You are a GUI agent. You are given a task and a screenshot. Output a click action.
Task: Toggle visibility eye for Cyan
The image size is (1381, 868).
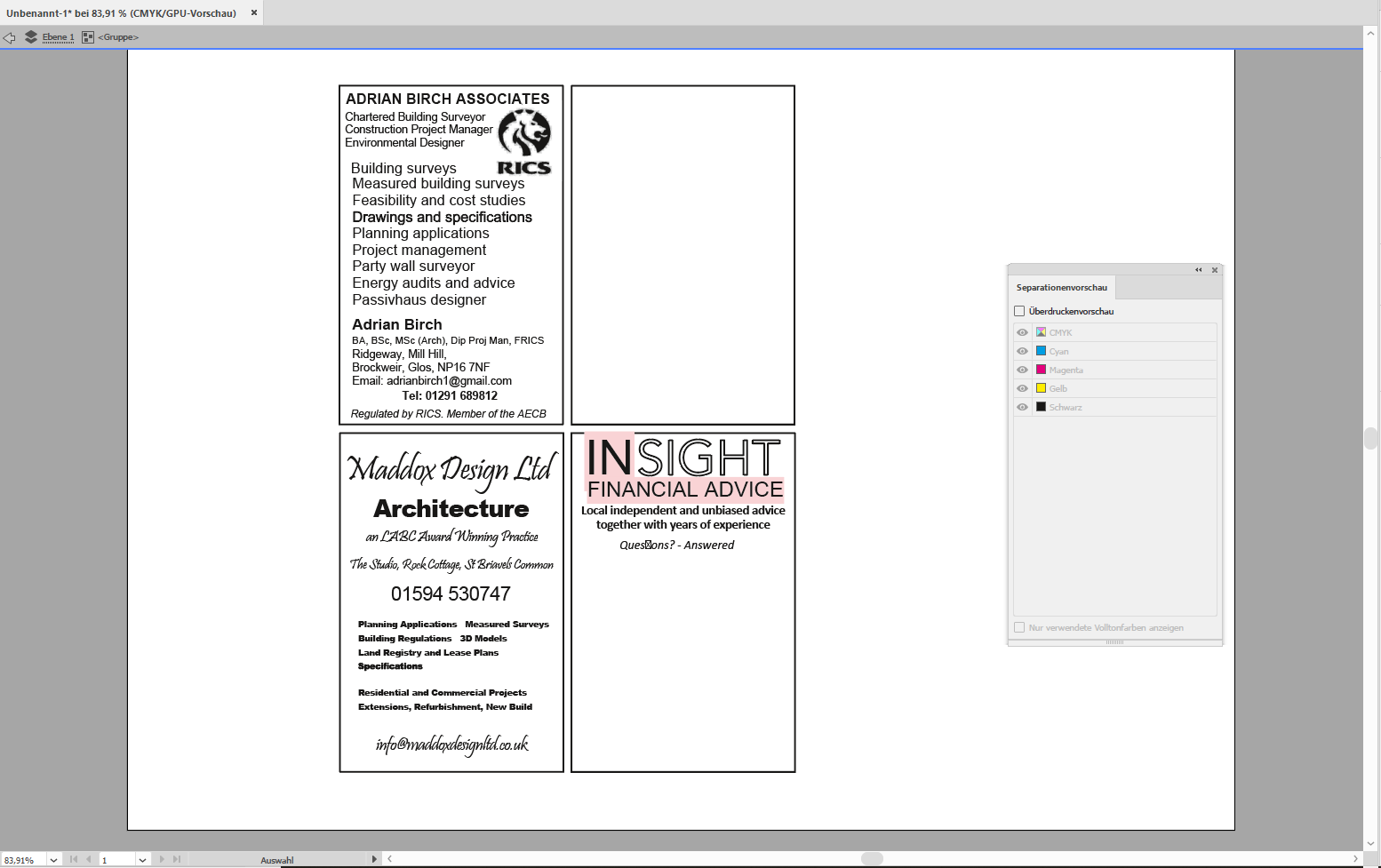1022,351
